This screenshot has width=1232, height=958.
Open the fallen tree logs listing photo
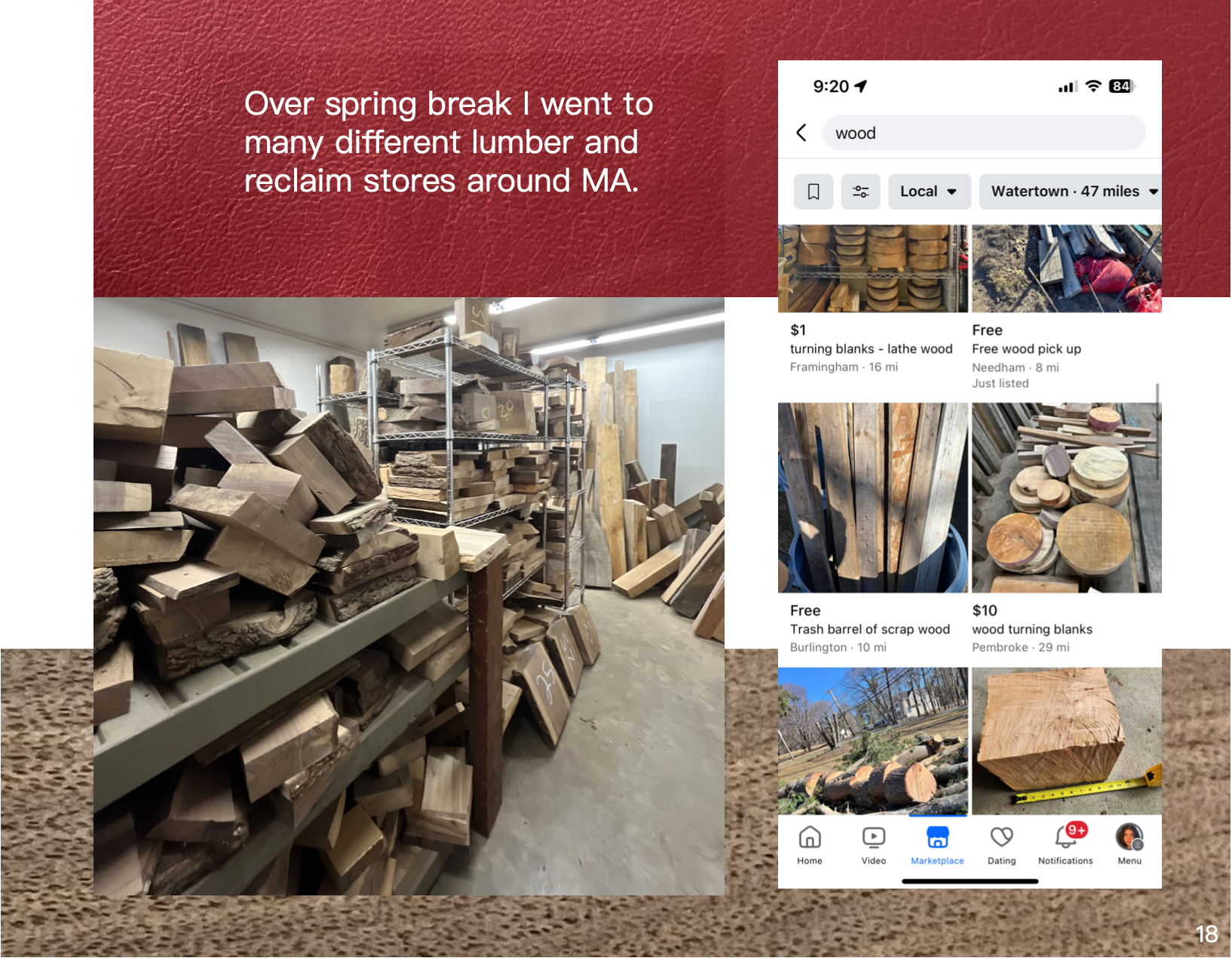[873, 741]
